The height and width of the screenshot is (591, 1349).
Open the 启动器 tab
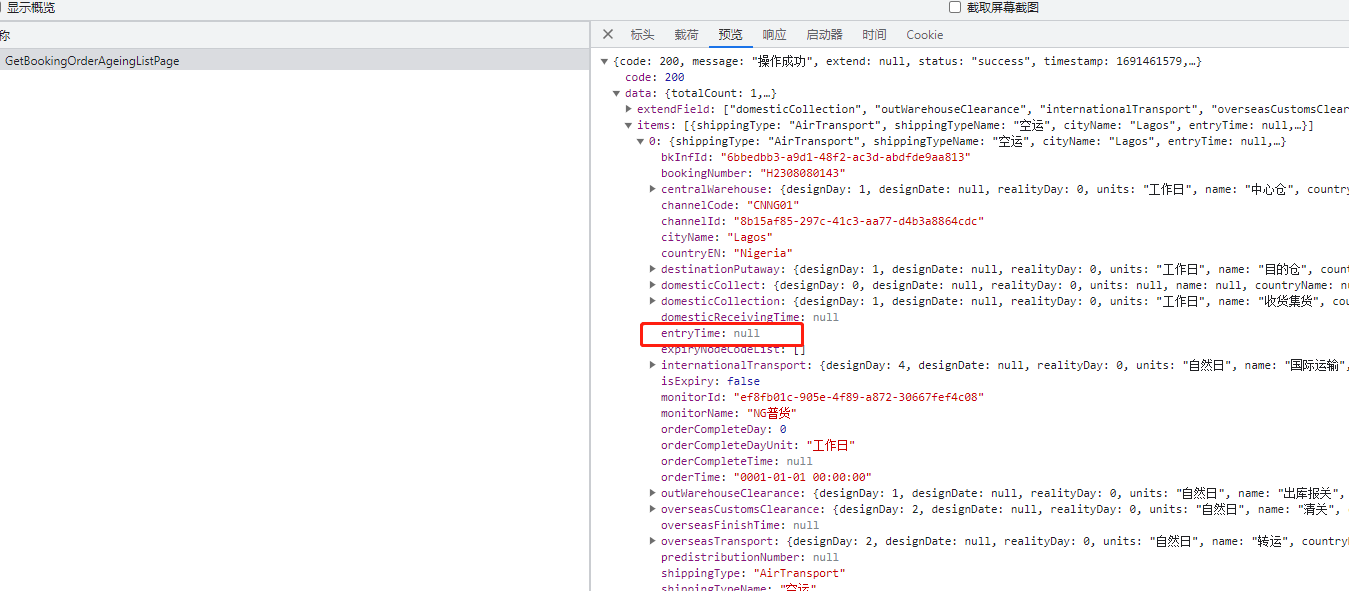(824, 35)
